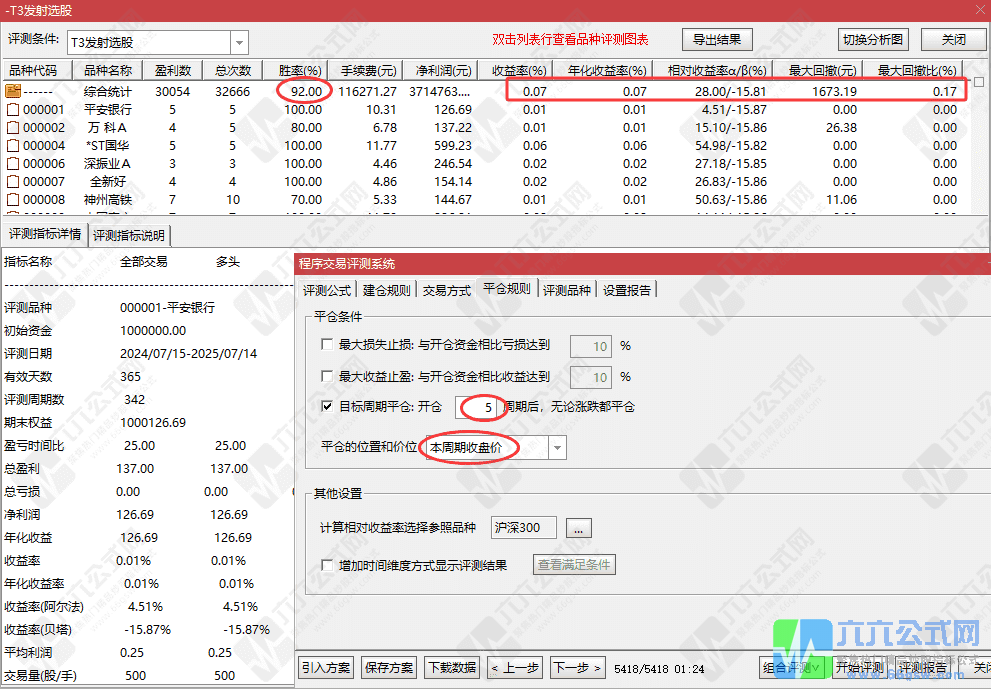The image size is (991, 689).
Task: Click the 综合统计 summary row folder icon
Action: 13,92
